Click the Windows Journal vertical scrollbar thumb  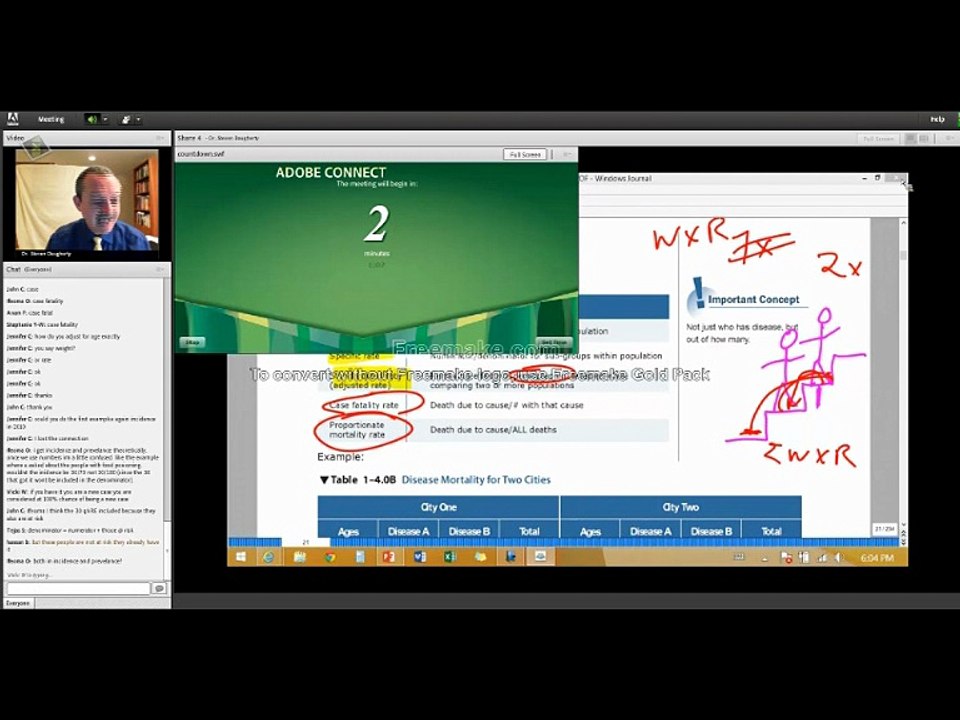tap(903, 255)
